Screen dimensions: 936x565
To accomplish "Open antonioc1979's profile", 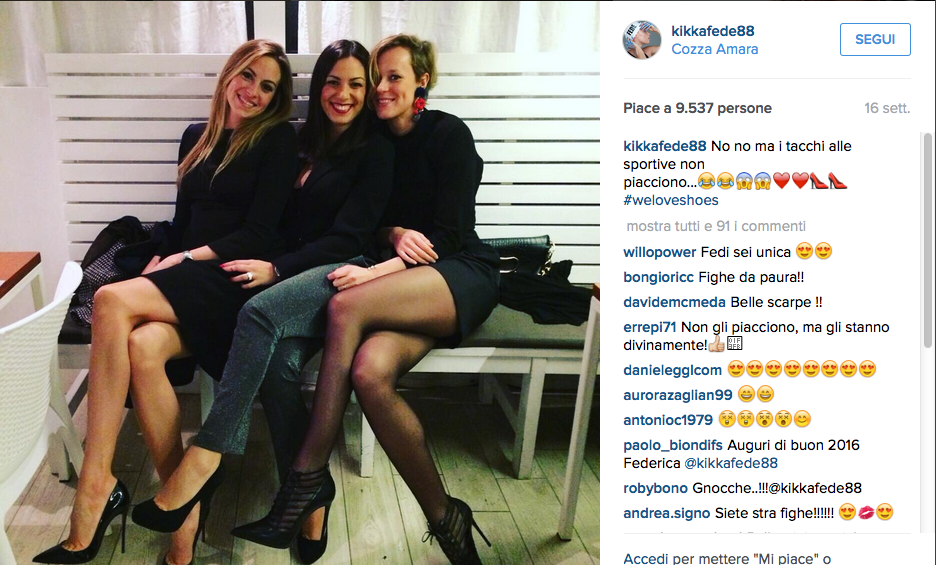I will (x=668, y=420).
